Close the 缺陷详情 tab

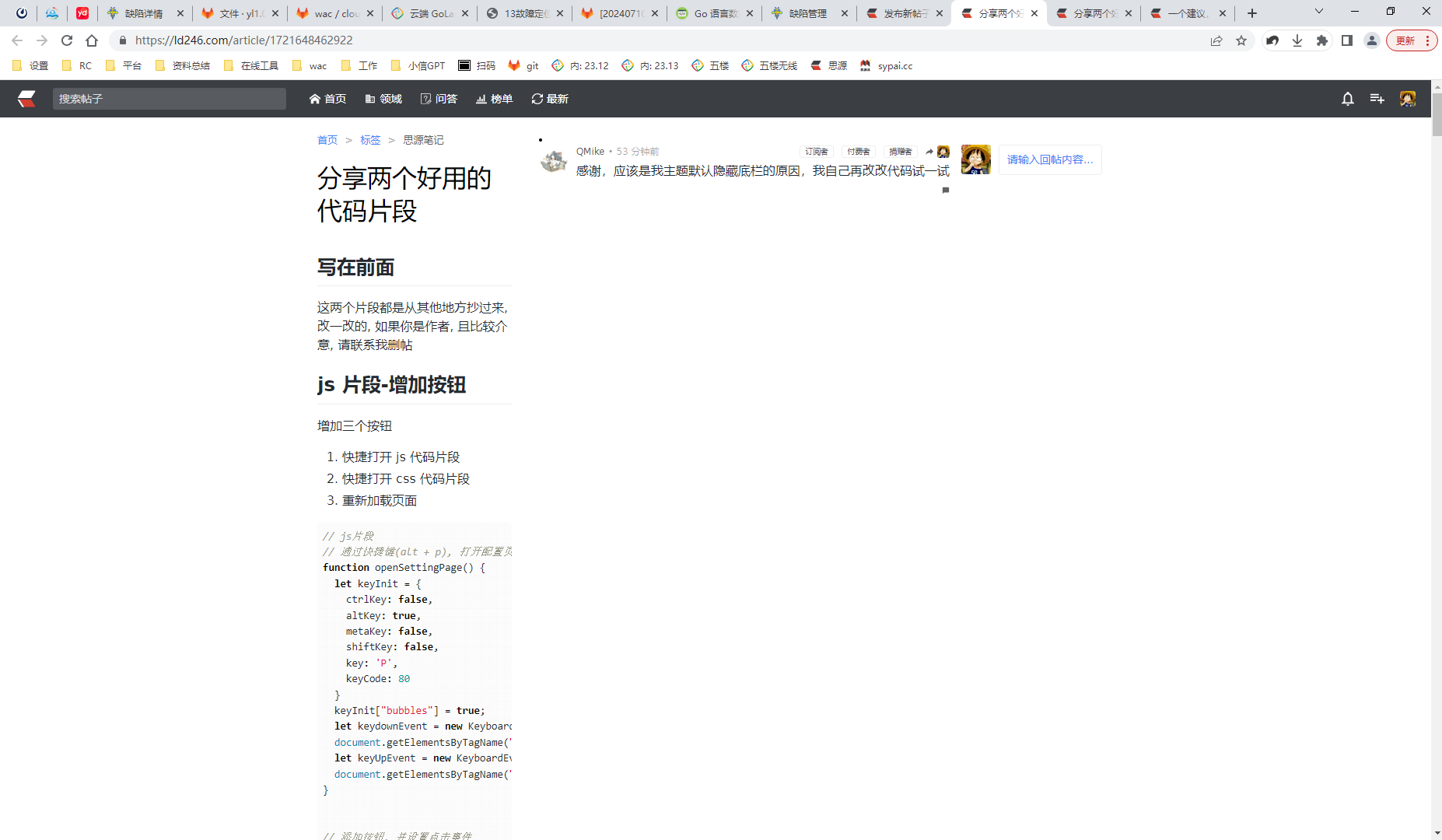pyautogui.click(x=180, y=13)
